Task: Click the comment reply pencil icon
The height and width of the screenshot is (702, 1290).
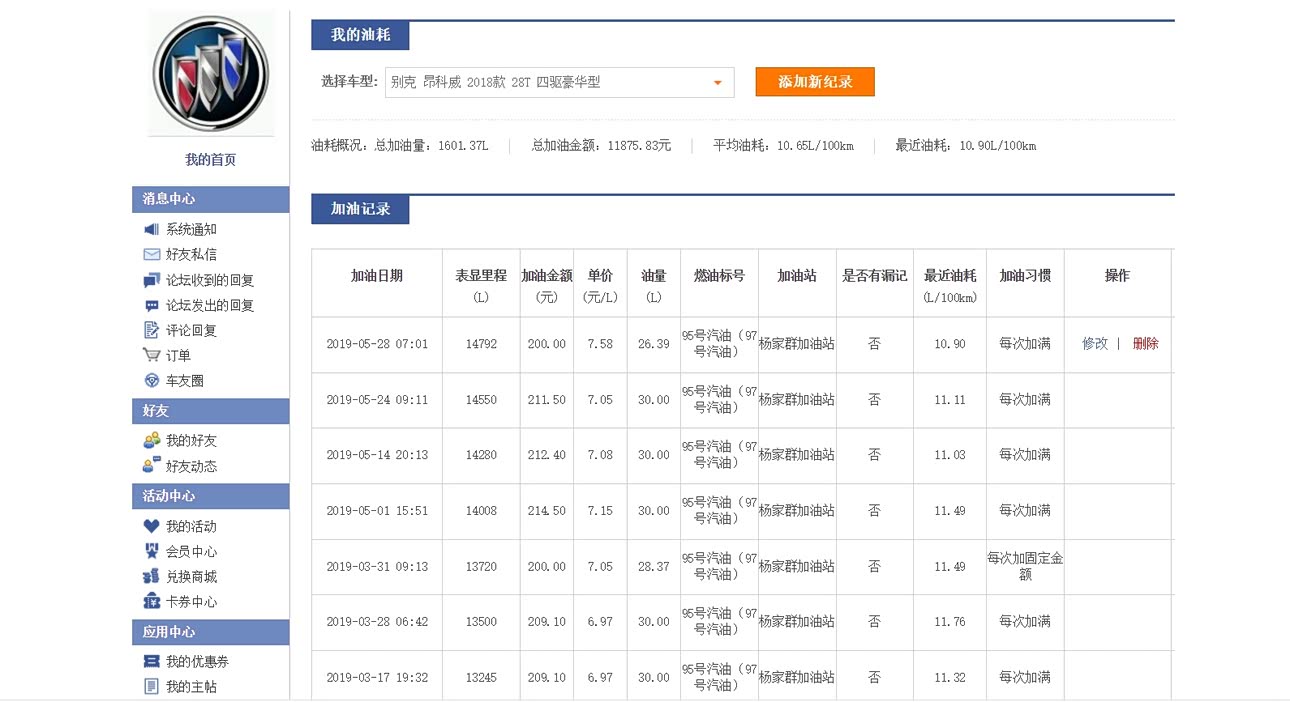Action: click(x=152, y=330)
